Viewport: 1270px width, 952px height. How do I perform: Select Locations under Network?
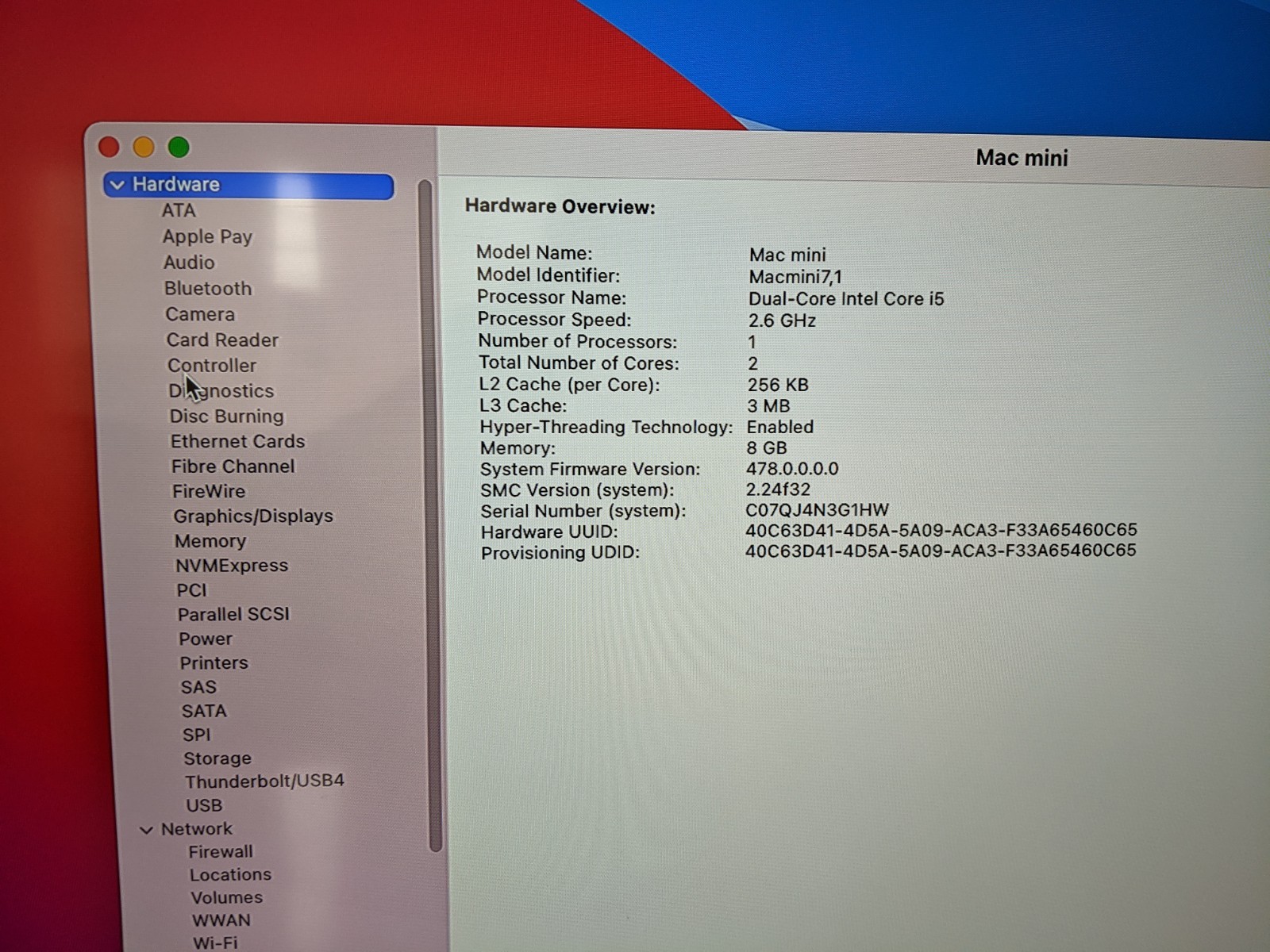[x=230, y=875]
